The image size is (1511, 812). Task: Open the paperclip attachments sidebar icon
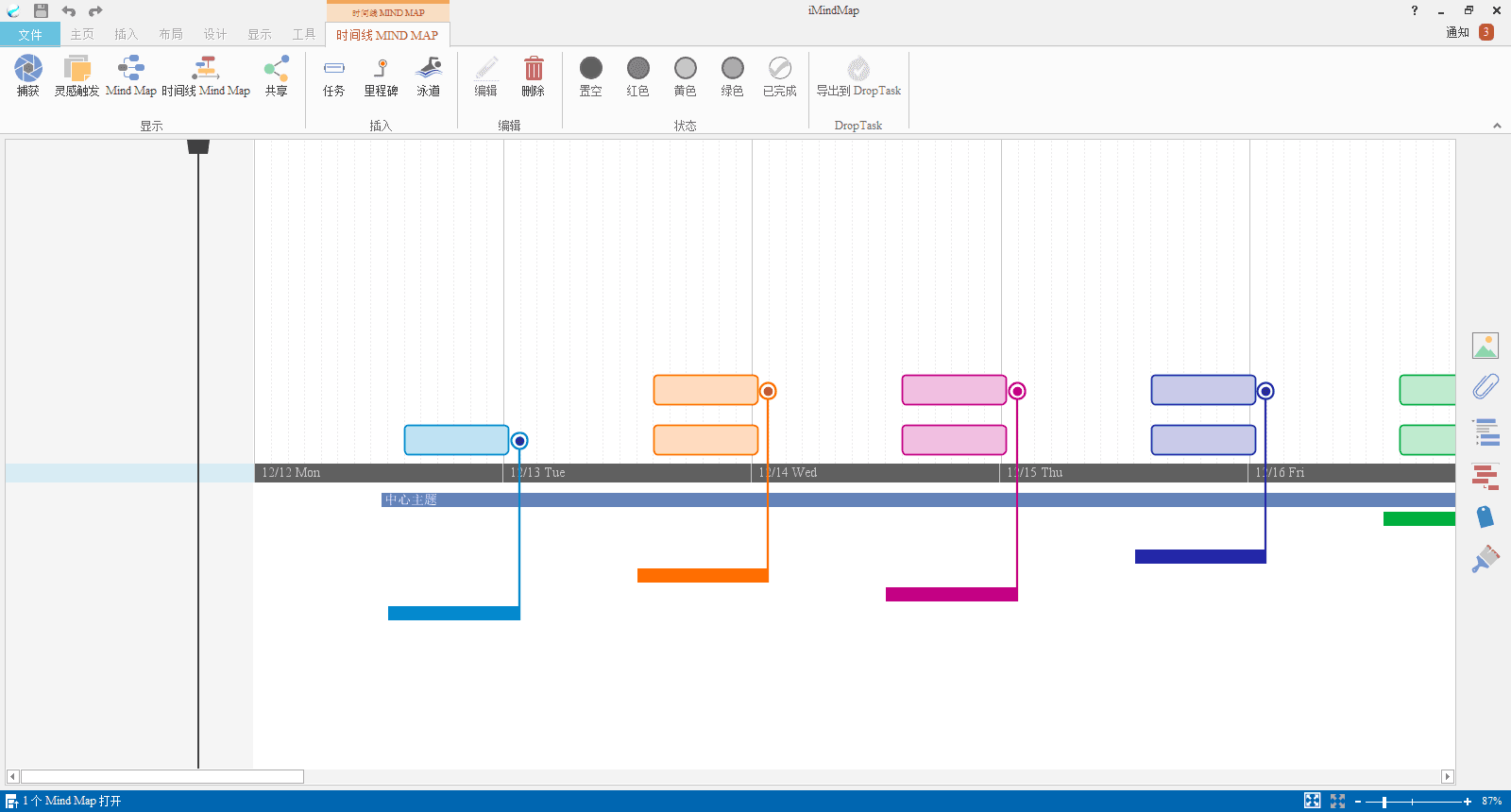pos(1486,386)
